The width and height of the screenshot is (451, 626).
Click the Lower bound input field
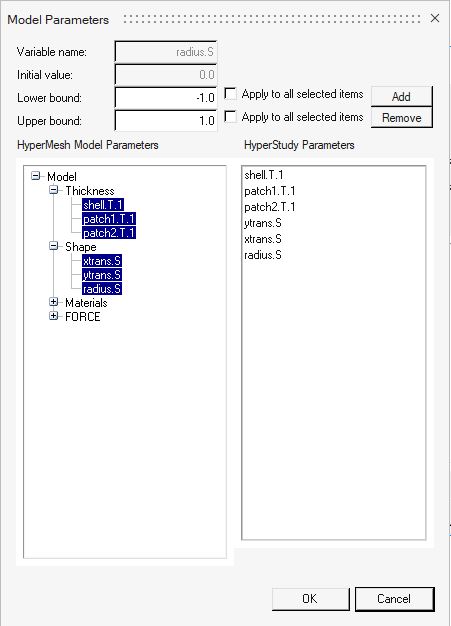pos(166,97)
